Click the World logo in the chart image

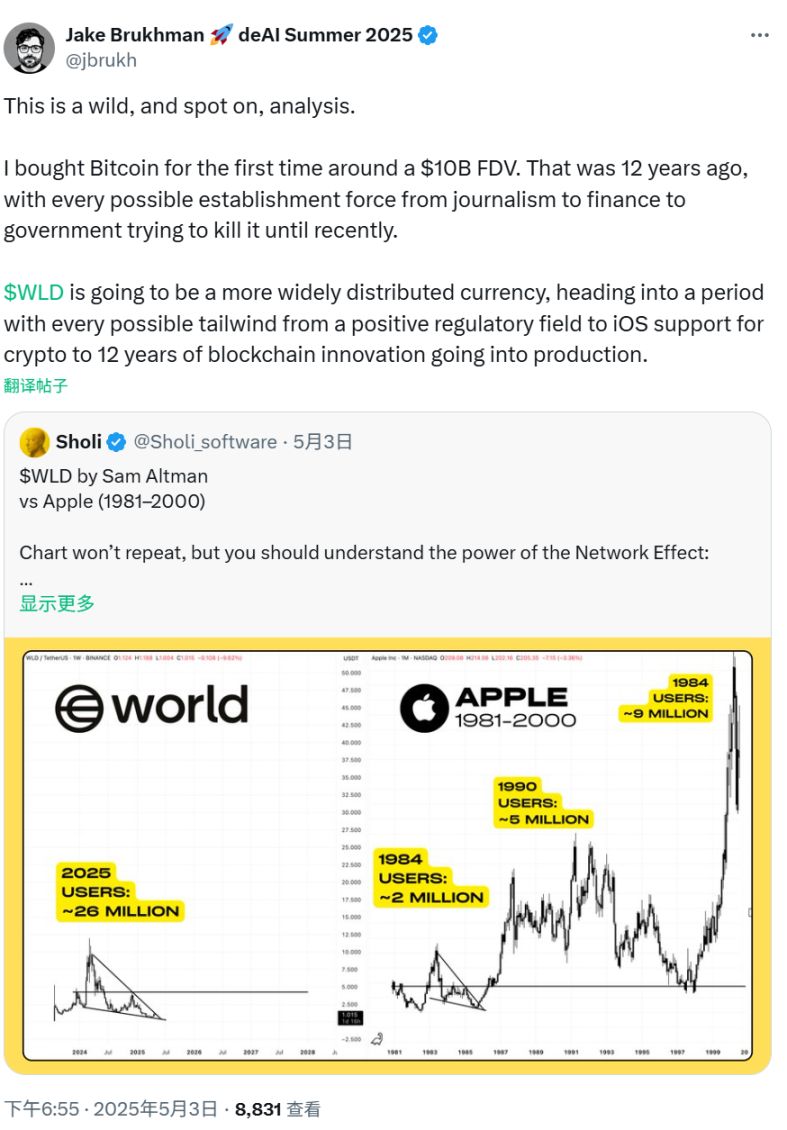pyautogui.click(x=152, y=706)
